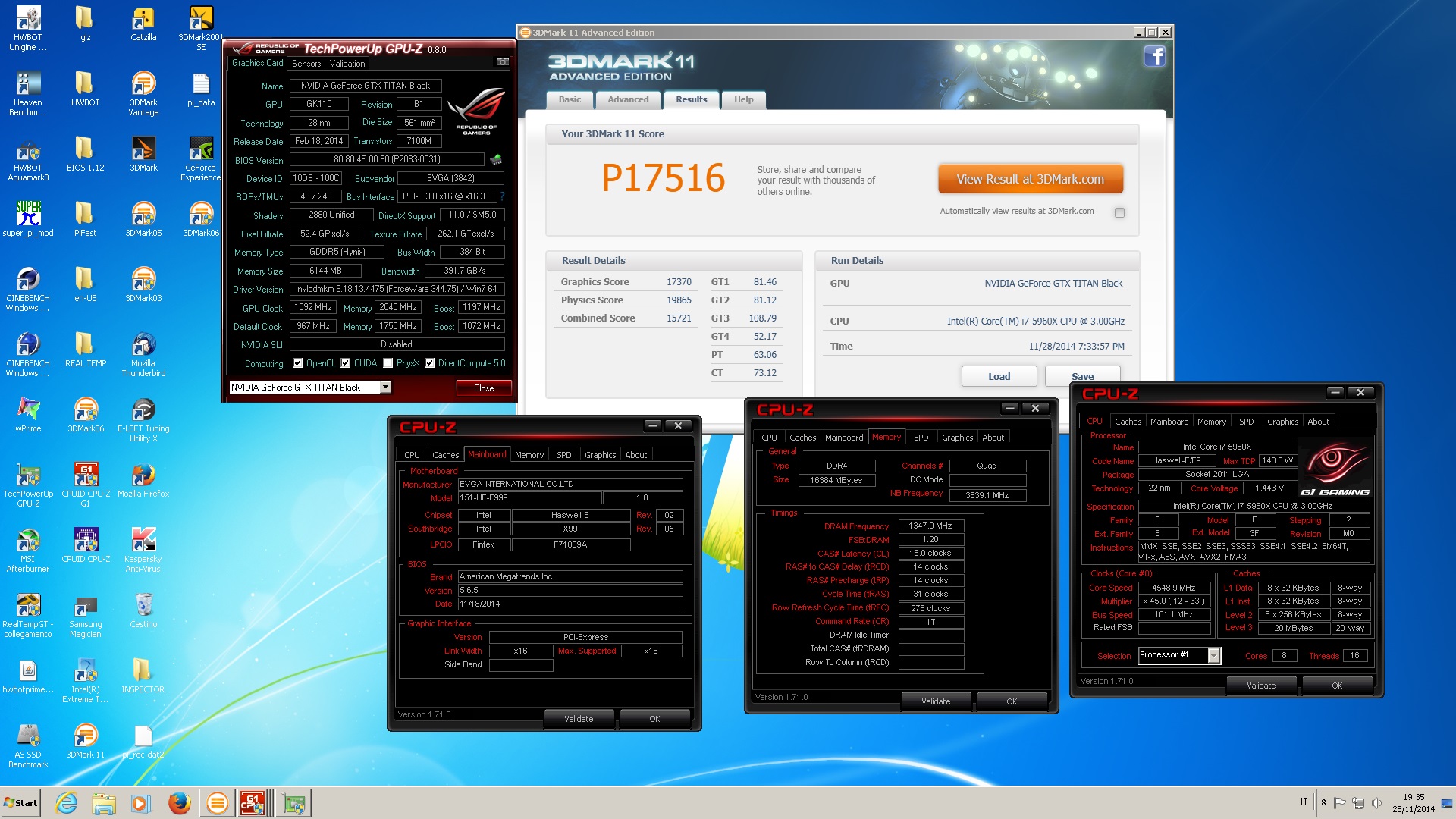Open the Mozilla Thunderbird desktop icon
The height and width of the screenshot is (819, 1456).
143,354
